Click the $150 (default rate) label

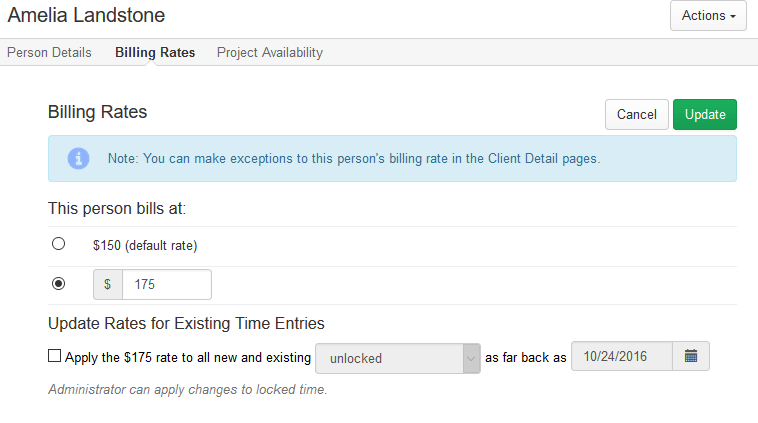click(145, 246)
